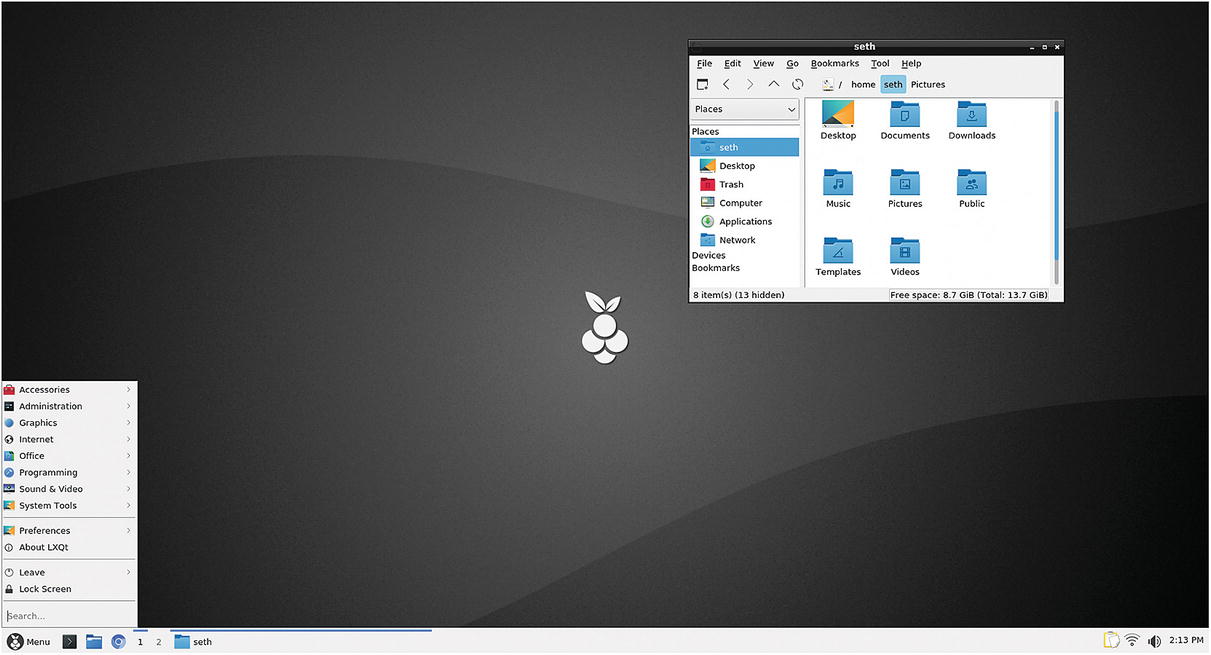1211x655 pixels.
Task: Open the Edit menu
Action: 733,63
